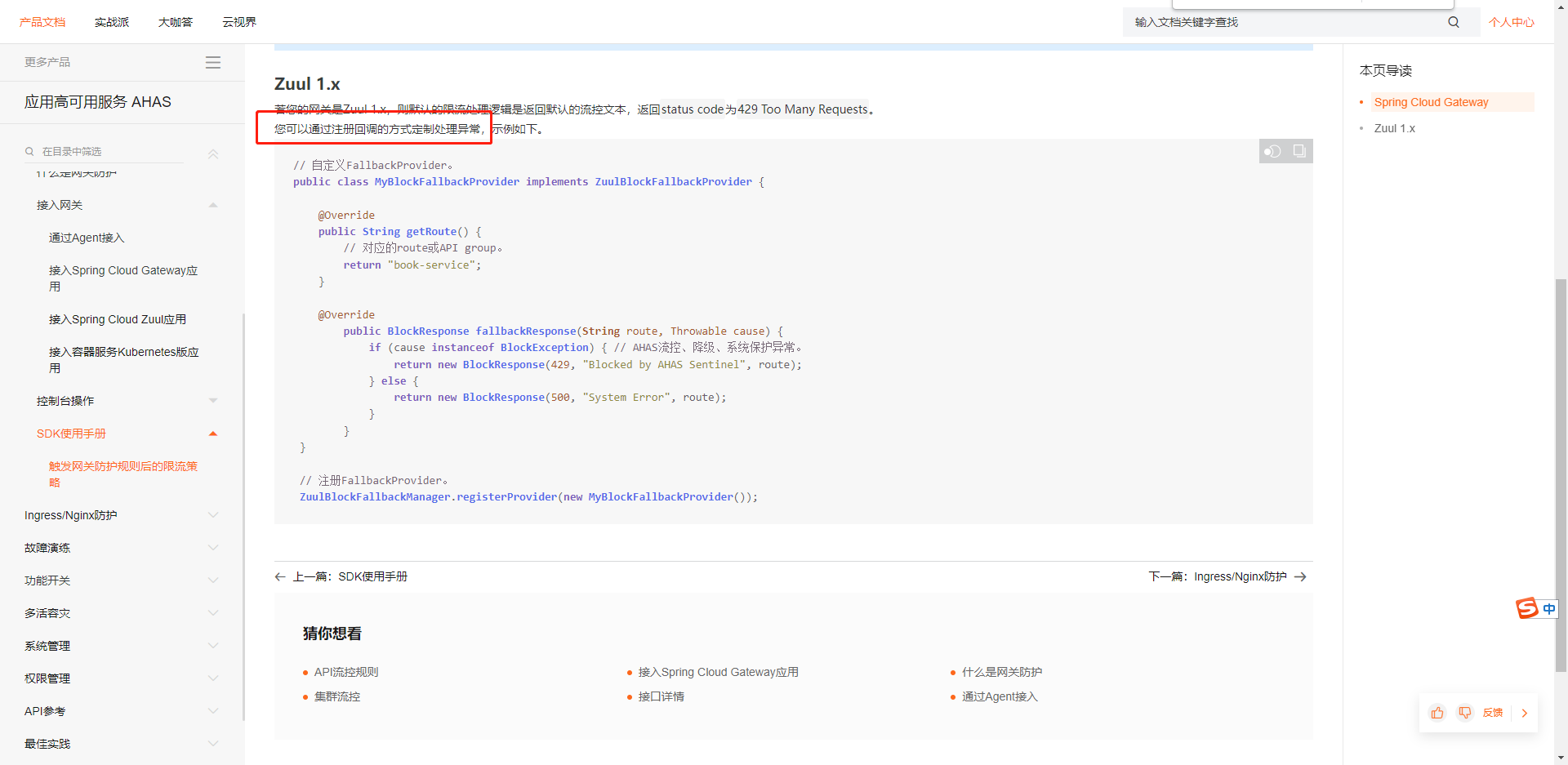Click the Zuul 1.x section heading
This screenshot has height=765, width=1568.
tap(307, 84)
